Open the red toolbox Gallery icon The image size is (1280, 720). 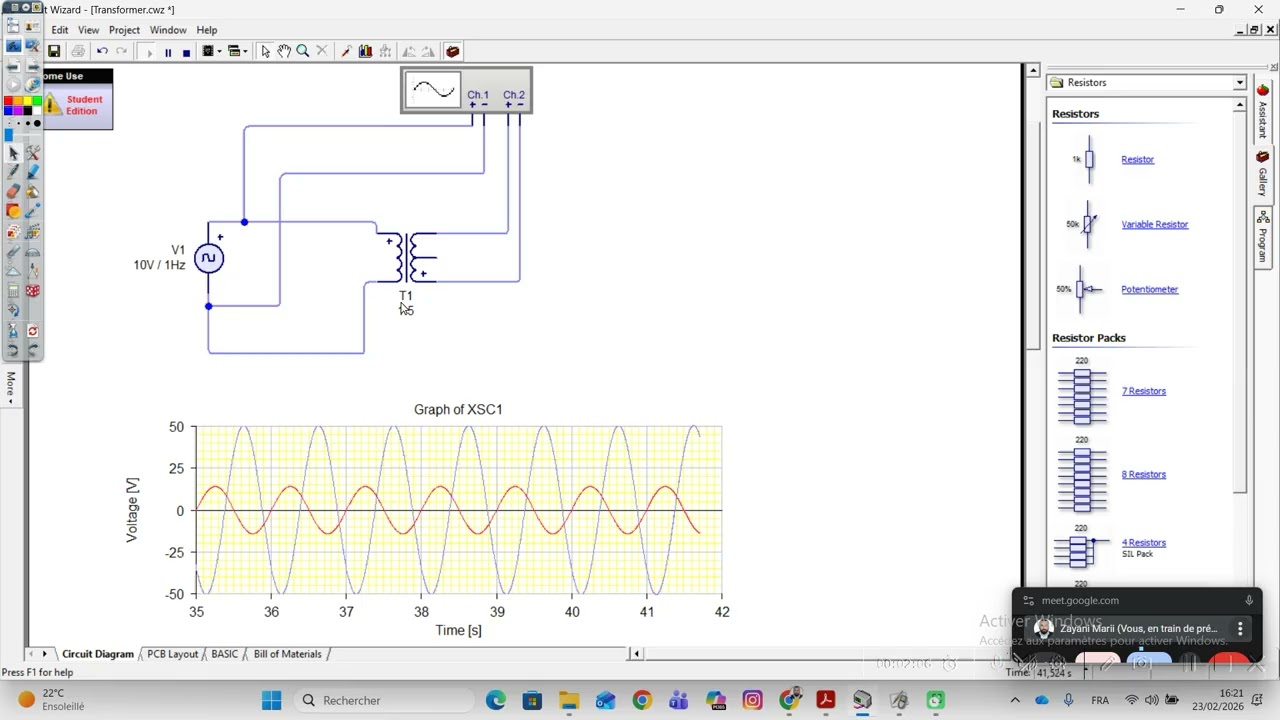pos(453,51)
